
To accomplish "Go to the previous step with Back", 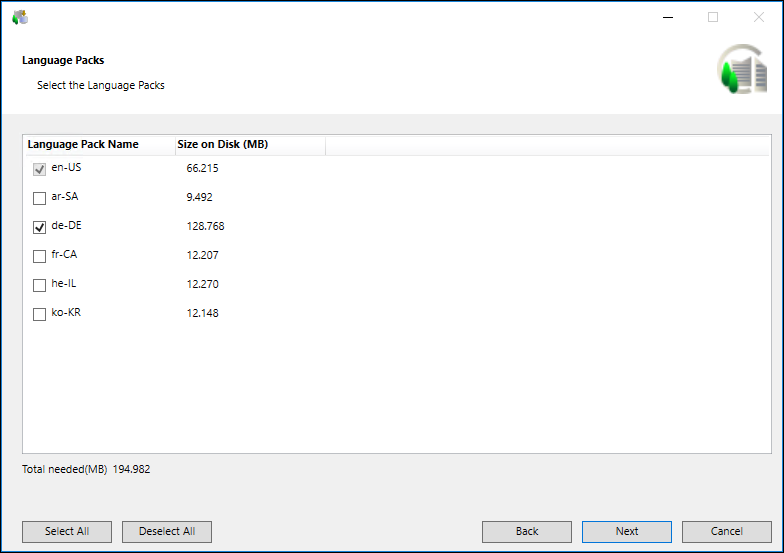I will coord(527,531).
